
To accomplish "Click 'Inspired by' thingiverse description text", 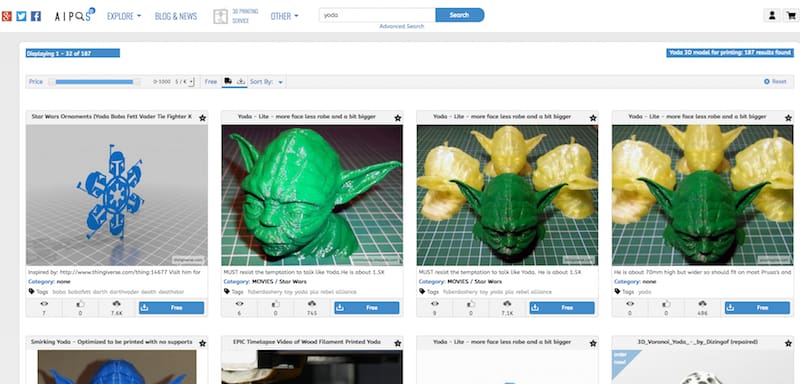I will tap(114, 272).
